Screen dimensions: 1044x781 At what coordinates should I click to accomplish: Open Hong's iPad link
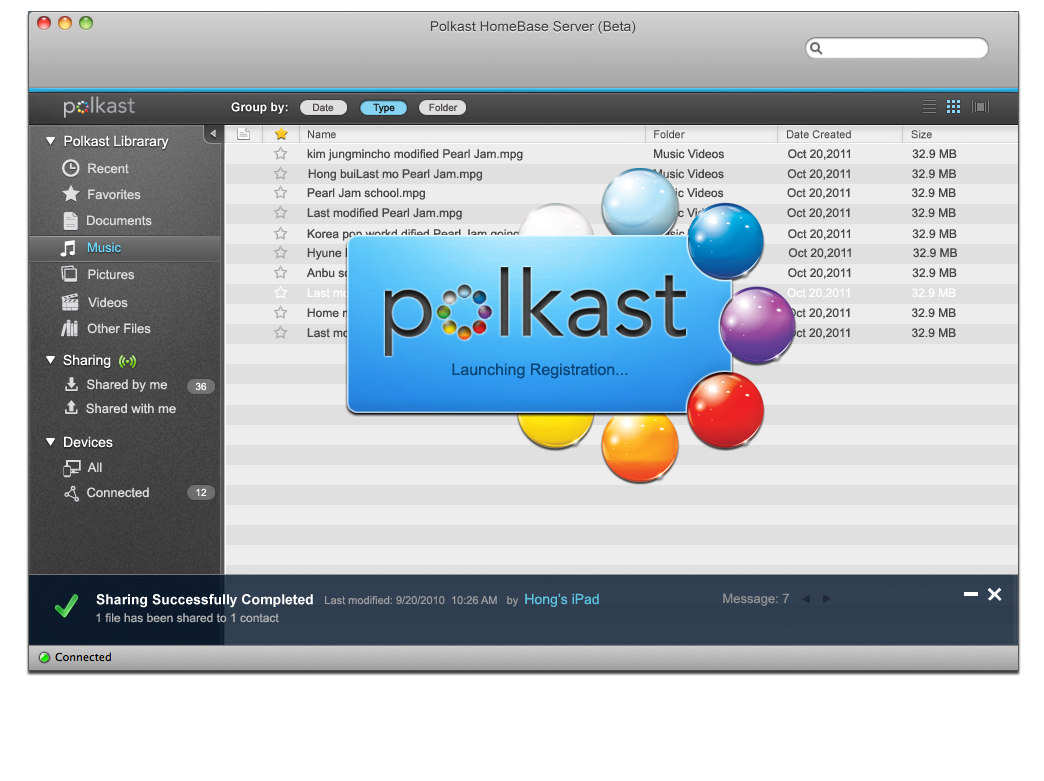[x=561, y=599]
